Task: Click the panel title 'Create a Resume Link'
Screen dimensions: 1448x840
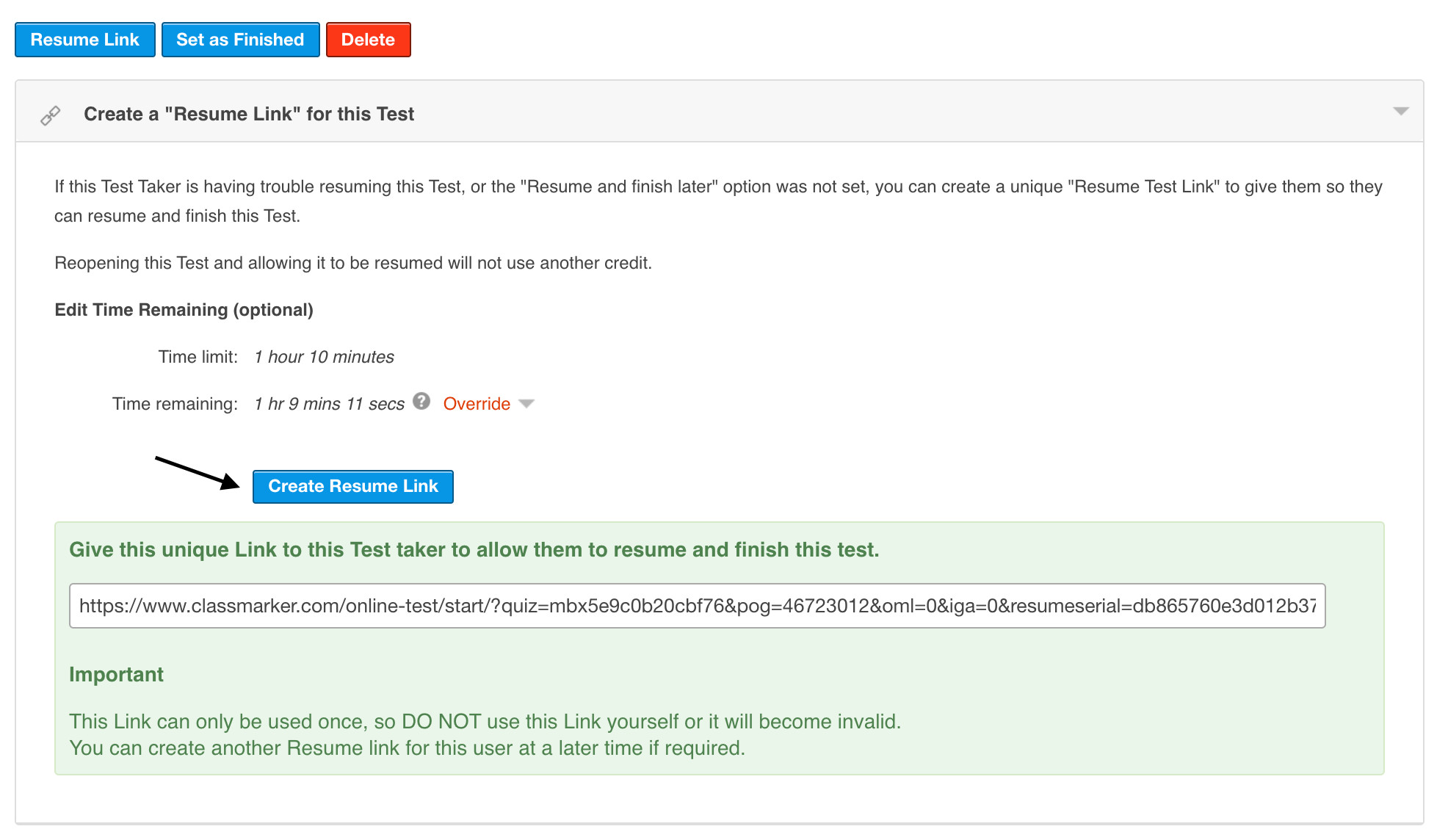Action: pyautogui.click(x=249, y=114)
